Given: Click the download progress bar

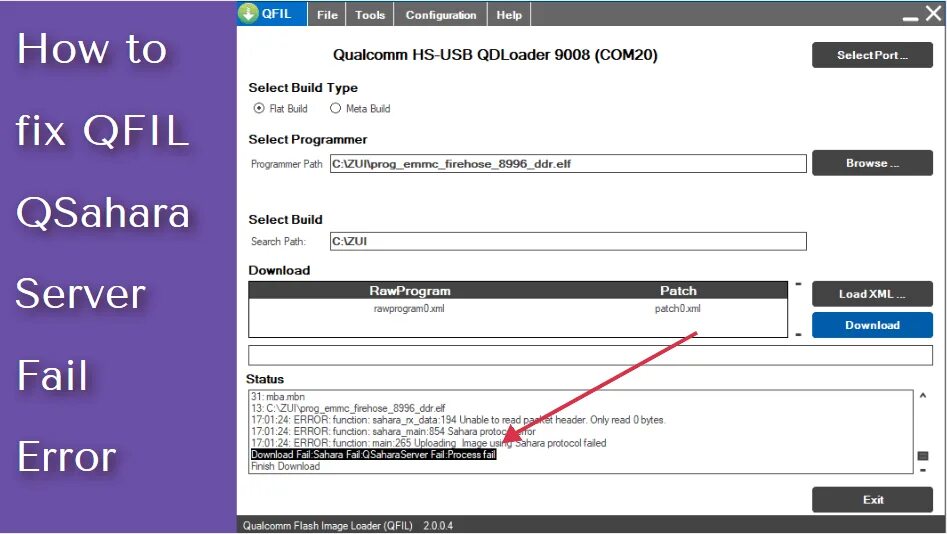Looking at the screenshot, I should pos(590,355).
